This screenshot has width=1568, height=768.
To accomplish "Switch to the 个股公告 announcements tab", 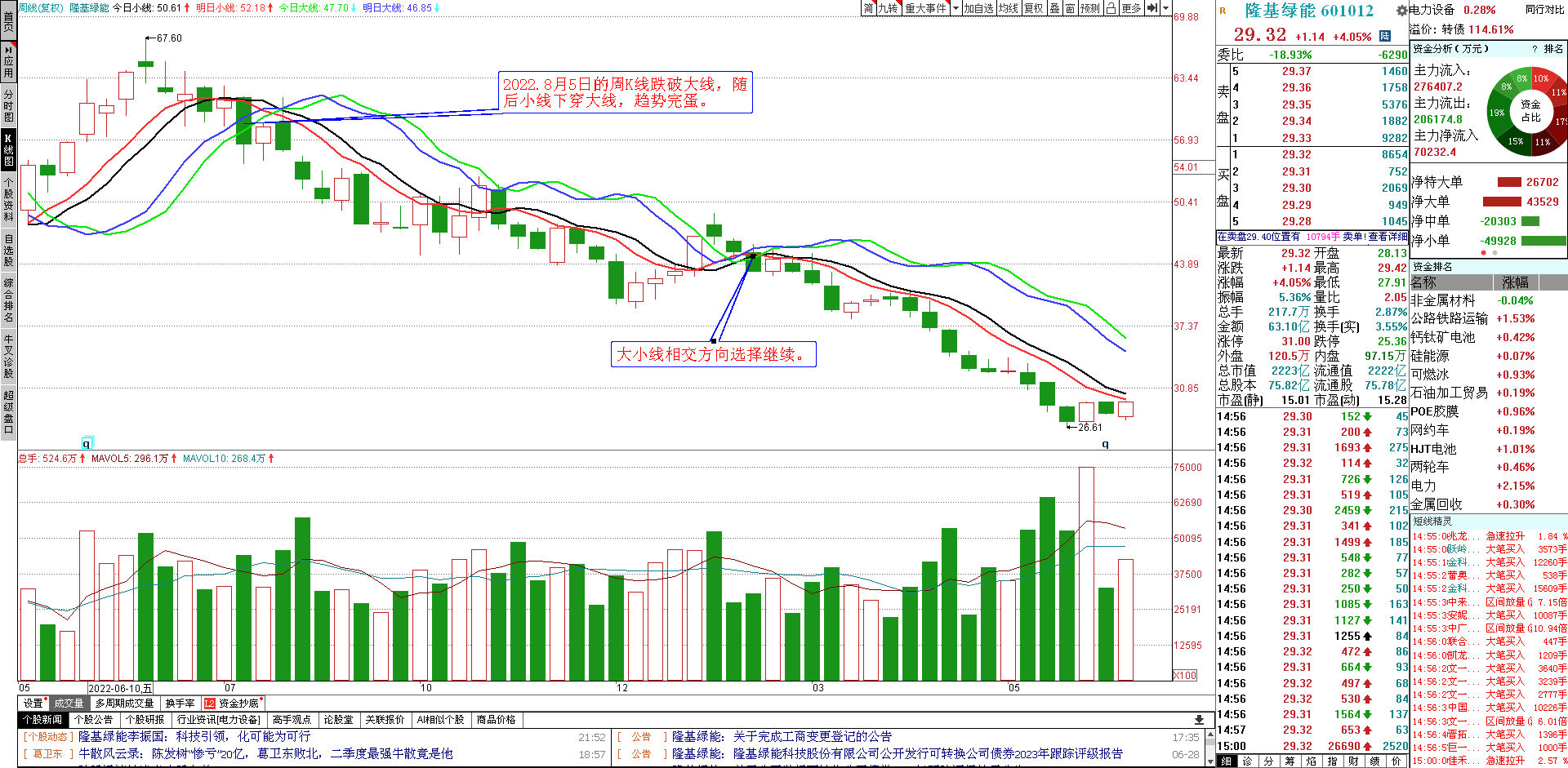I will click(x=93, y=720).
